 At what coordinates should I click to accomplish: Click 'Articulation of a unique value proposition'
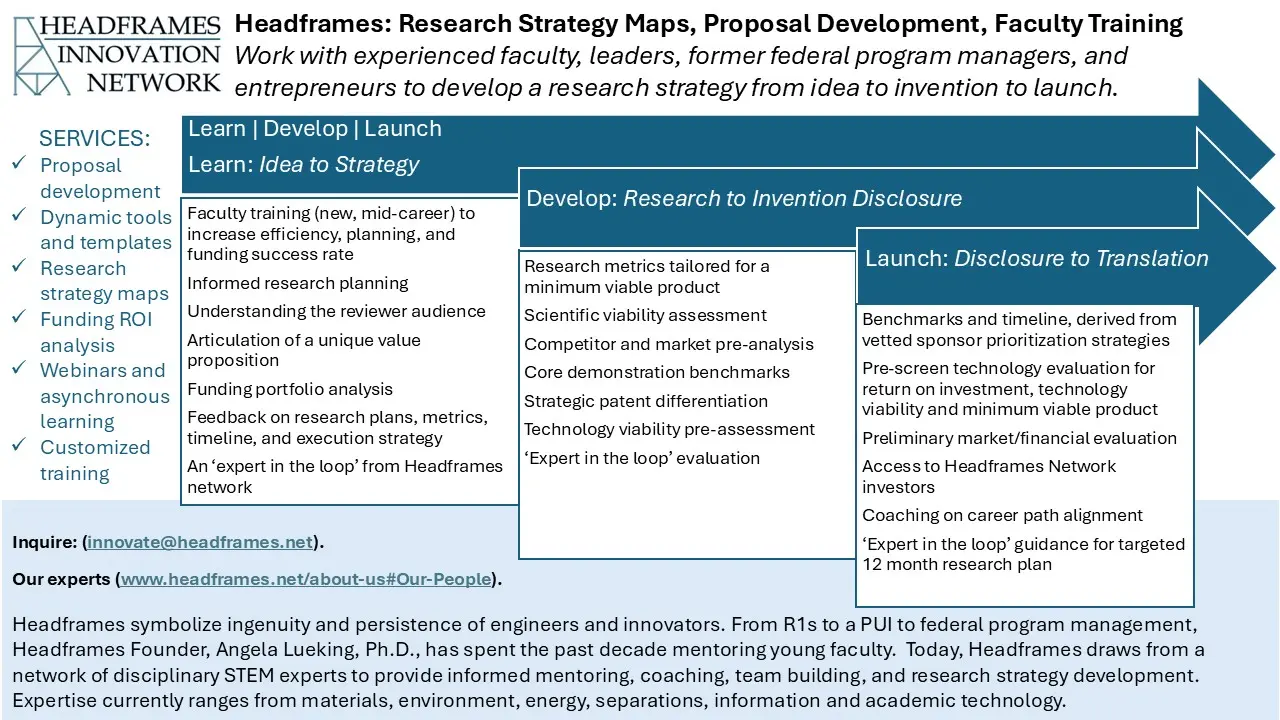[x=304, y=350]
